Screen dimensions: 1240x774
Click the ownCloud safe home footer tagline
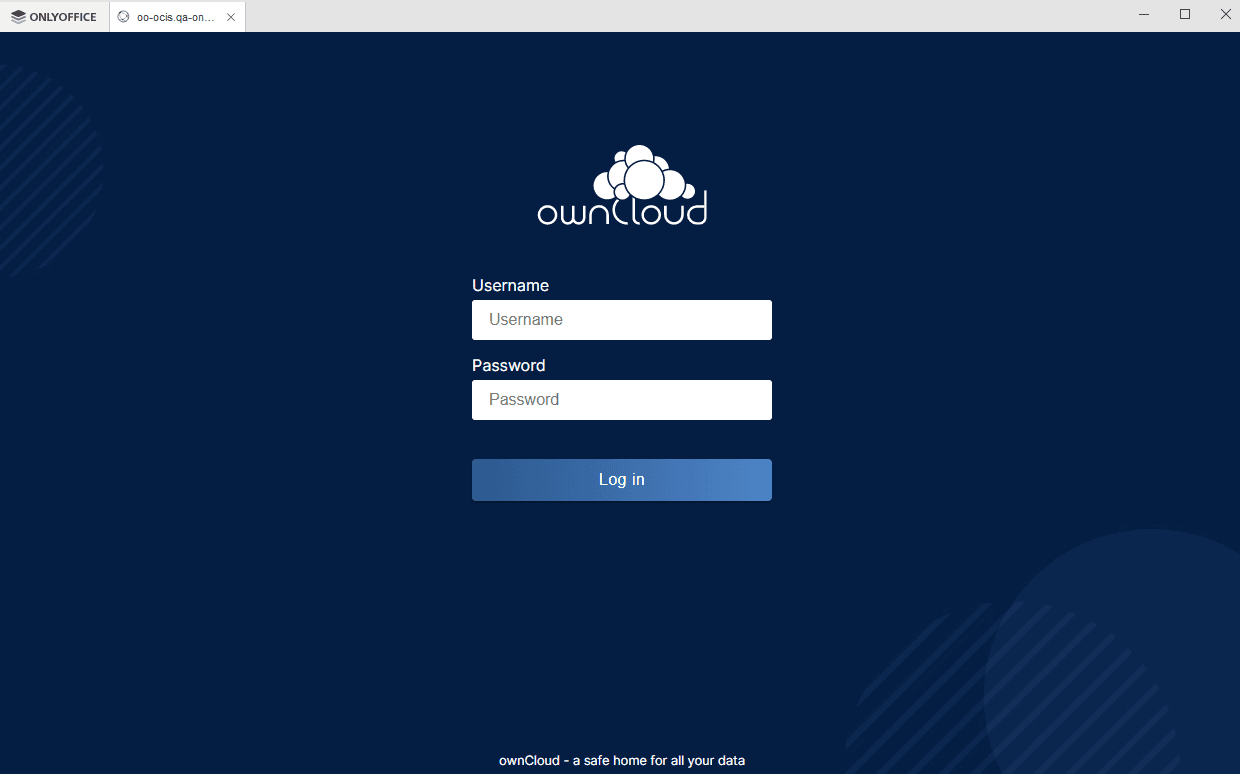click(x=621, y=760)
